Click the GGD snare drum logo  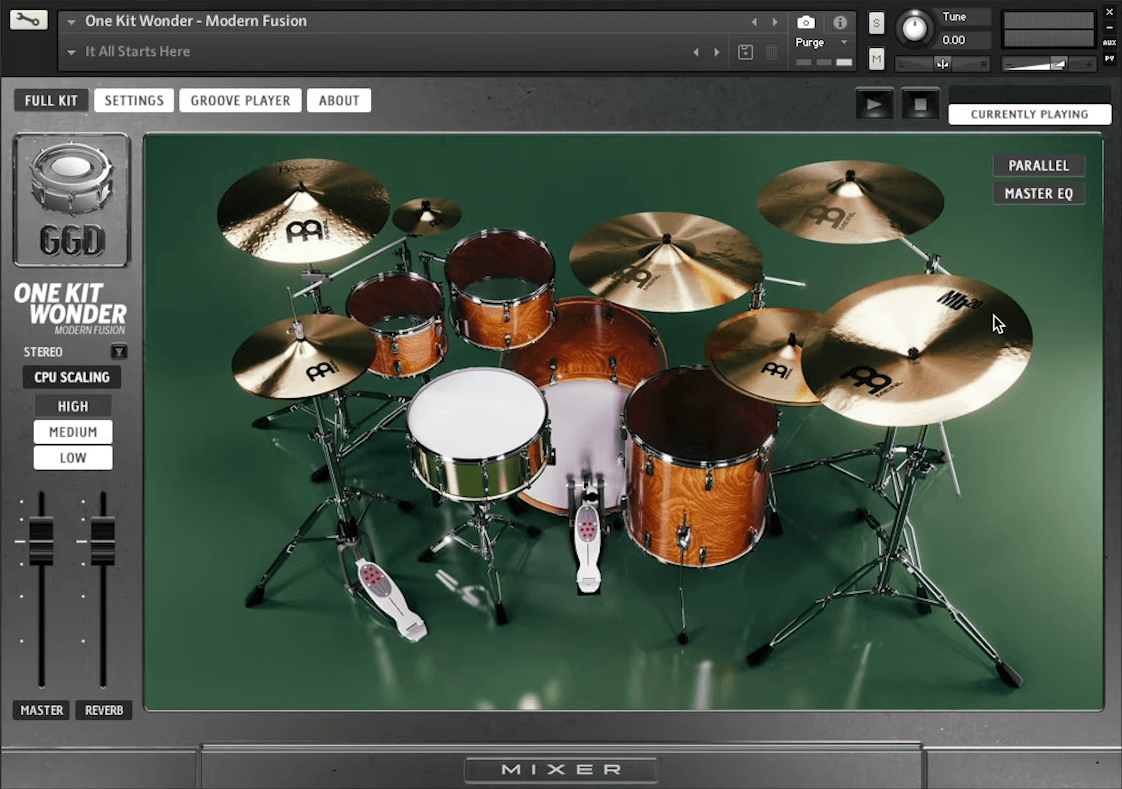[x=71, y=200]
